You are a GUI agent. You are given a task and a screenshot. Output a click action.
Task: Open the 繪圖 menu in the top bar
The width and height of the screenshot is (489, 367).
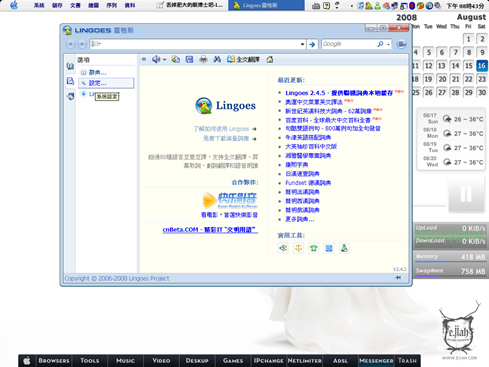pyautogui.click(x=93, y=5)
